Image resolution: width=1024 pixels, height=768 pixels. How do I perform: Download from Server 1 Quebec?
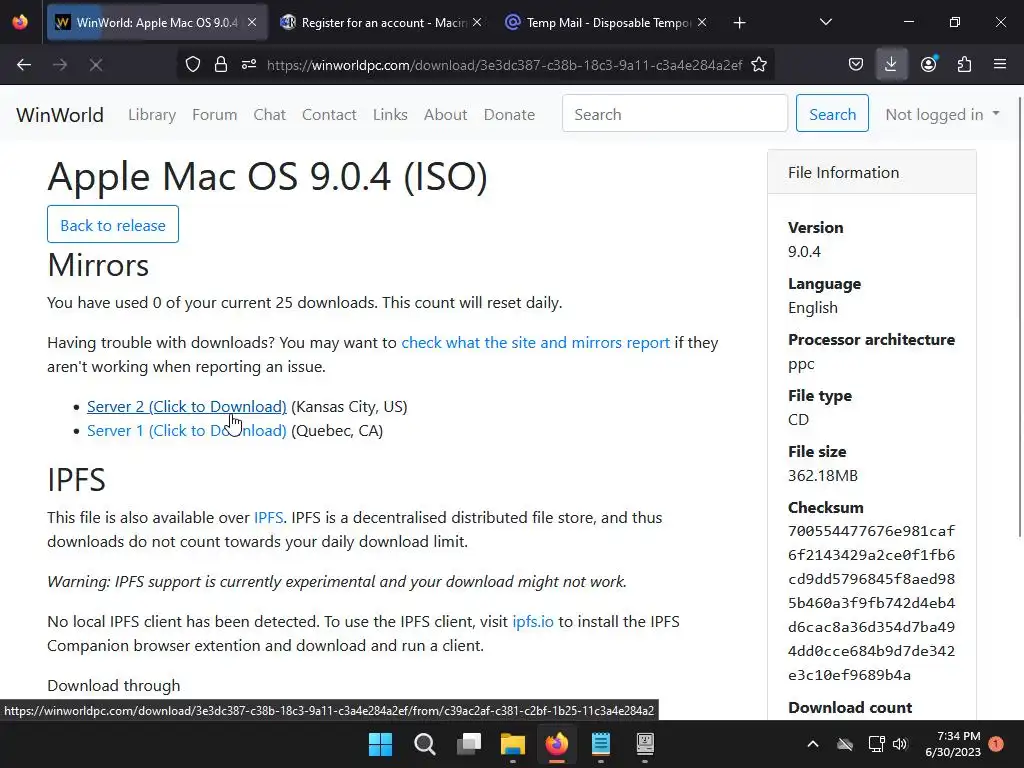click(187, 431)
